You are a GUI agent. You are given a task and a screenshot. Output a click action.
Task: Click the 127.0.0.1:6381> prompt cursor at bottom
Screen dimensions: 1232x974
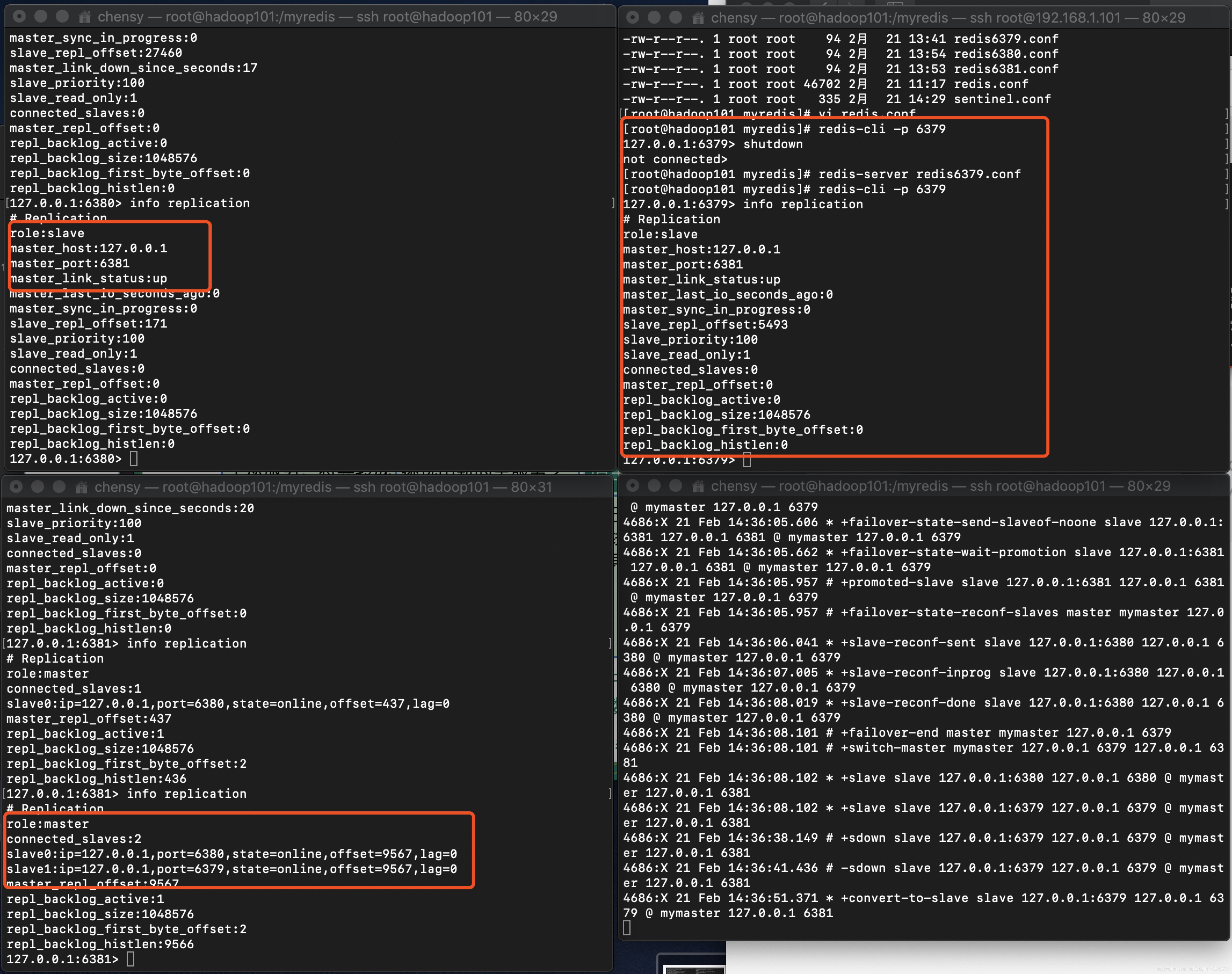click(131, 959)
